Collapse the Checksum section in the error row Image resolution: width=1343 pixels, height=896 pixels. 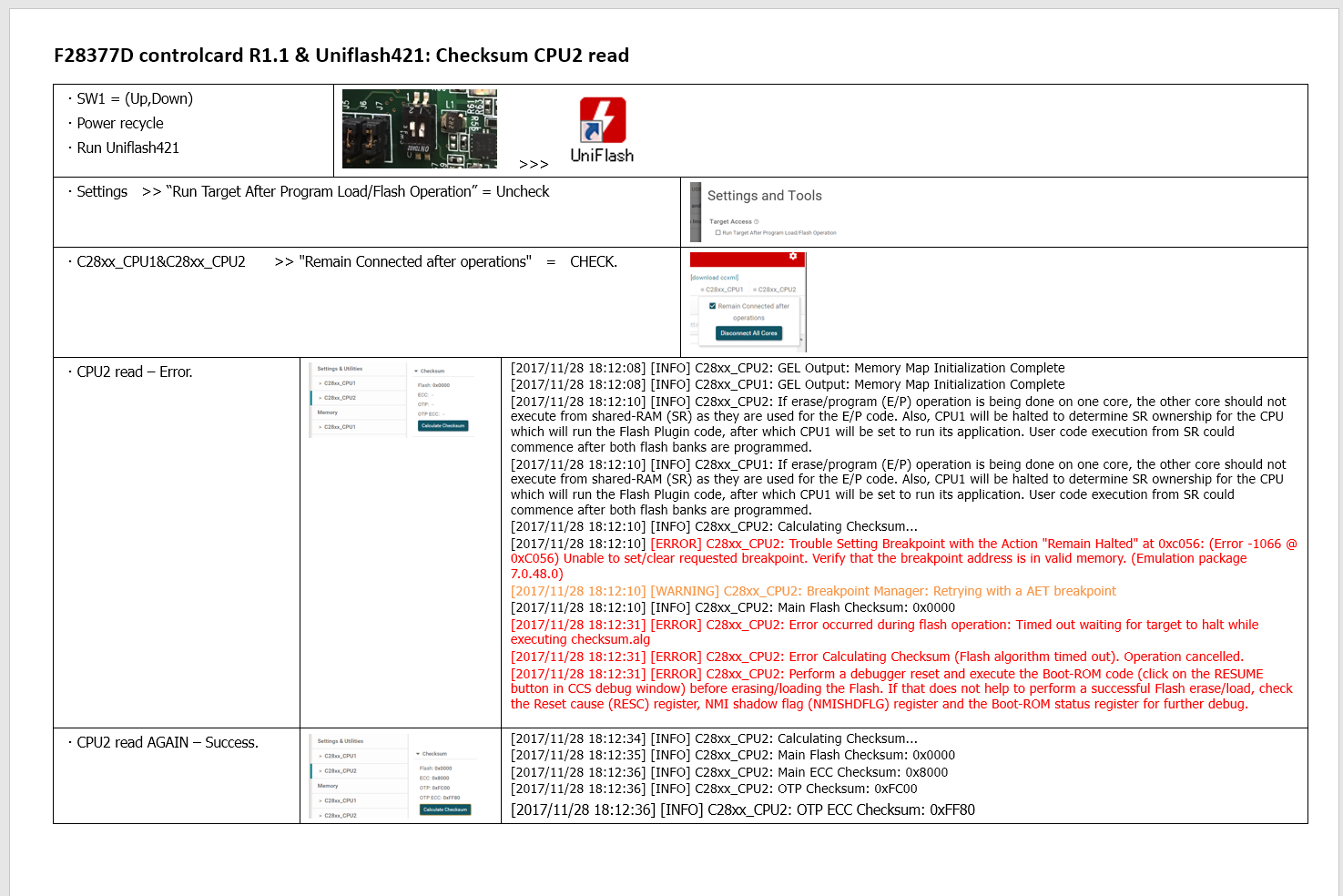[x=416, y=372]
